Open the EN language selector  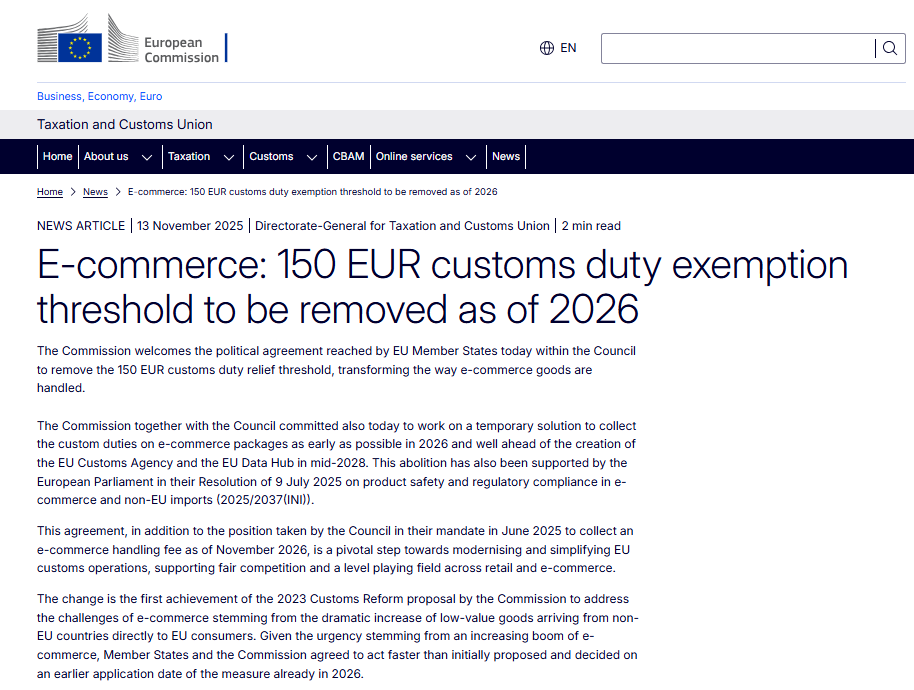568,48
